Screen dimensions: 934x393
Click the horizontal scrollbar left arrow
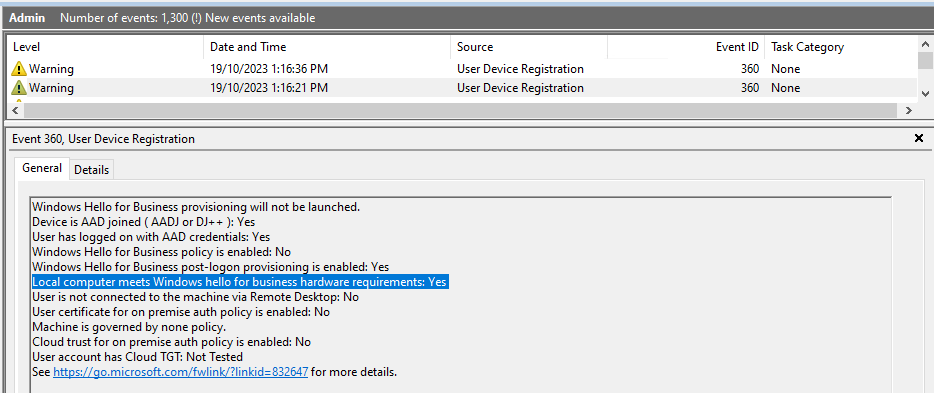[x=15, y=111]
